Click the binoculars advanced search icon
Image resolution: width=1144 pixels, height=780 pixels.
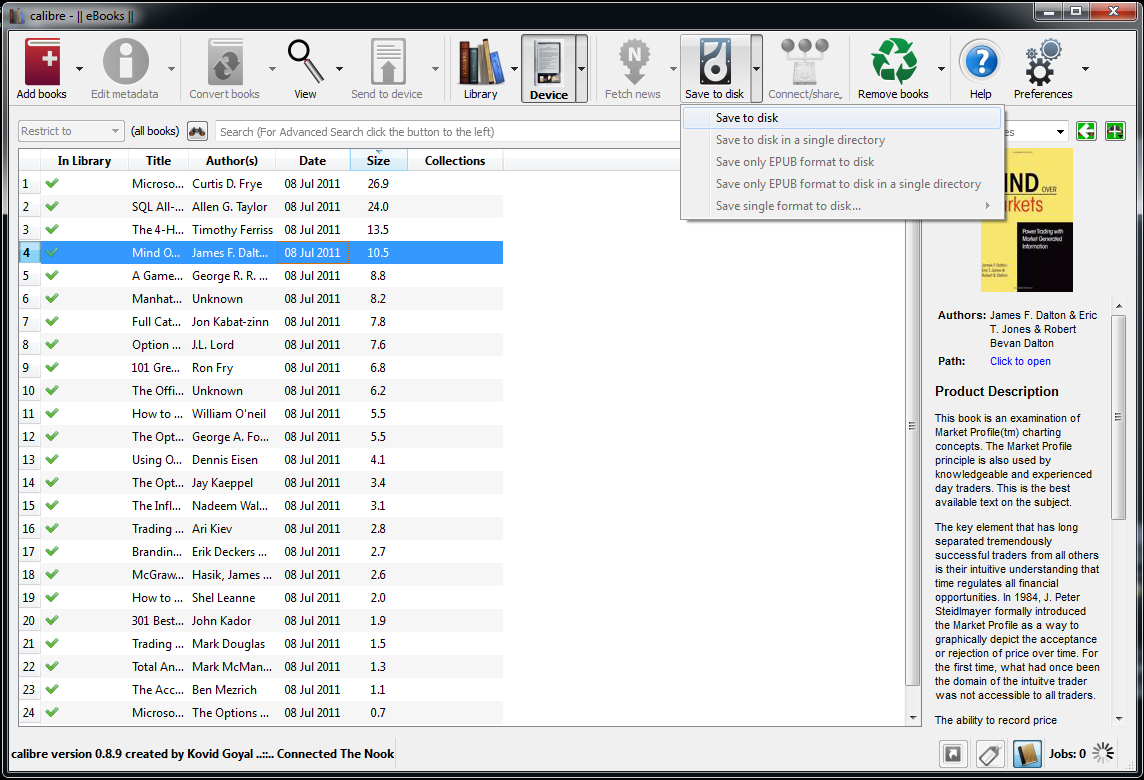(x=197, y=131)
